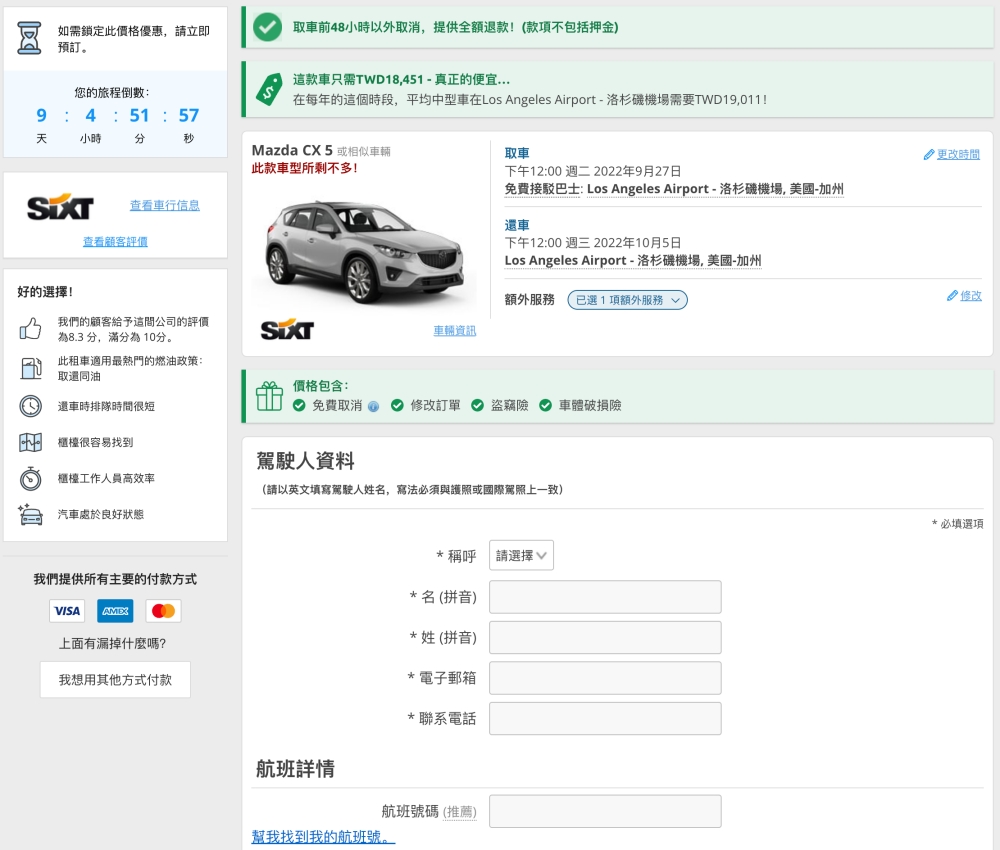The height and width of the screenshot is (850, 1000).
Task: Click the Mastercard icon
Action: pos(163,611)
